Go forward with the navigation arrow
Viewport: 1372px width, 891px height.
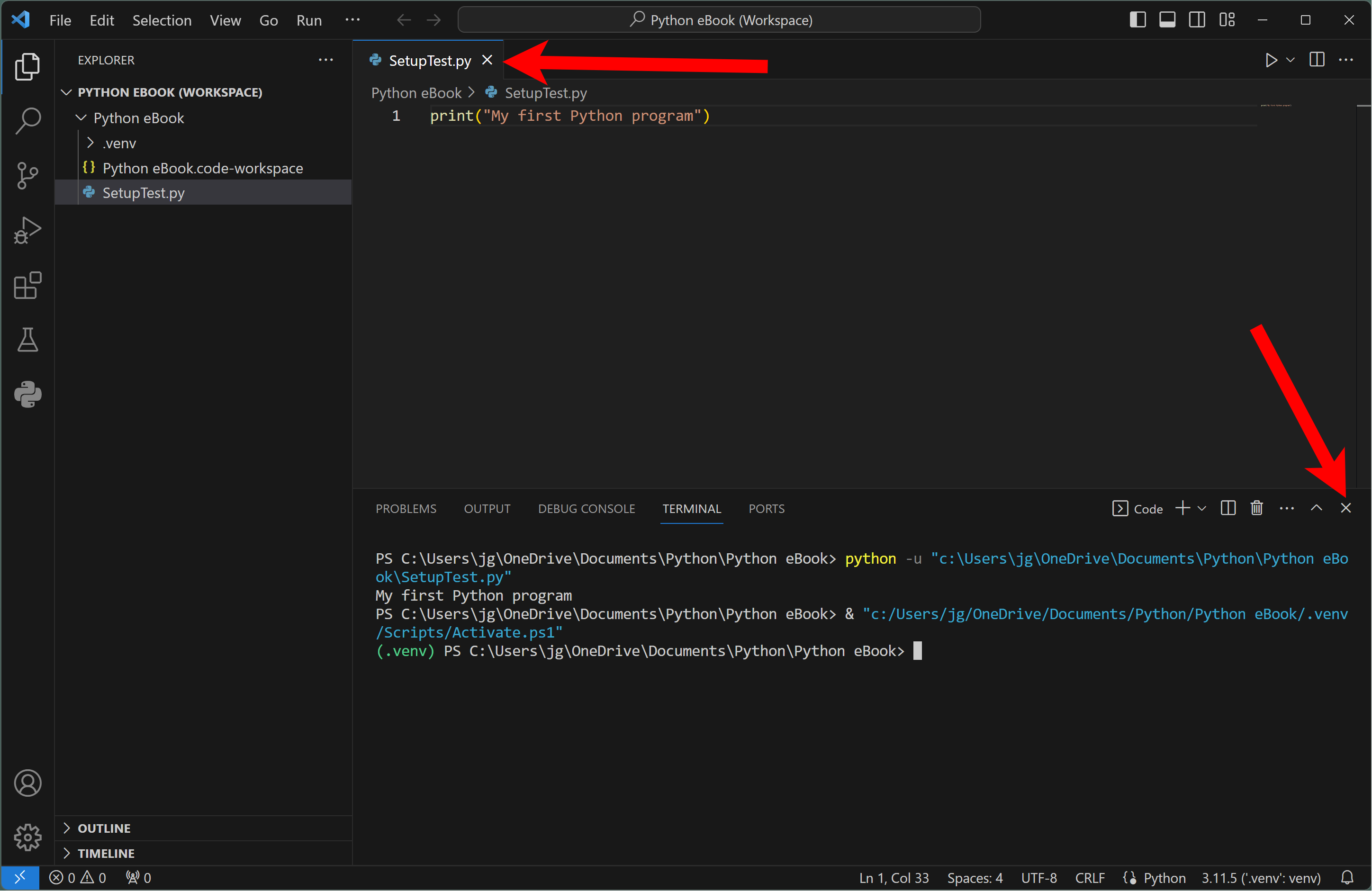pos(434,20)
